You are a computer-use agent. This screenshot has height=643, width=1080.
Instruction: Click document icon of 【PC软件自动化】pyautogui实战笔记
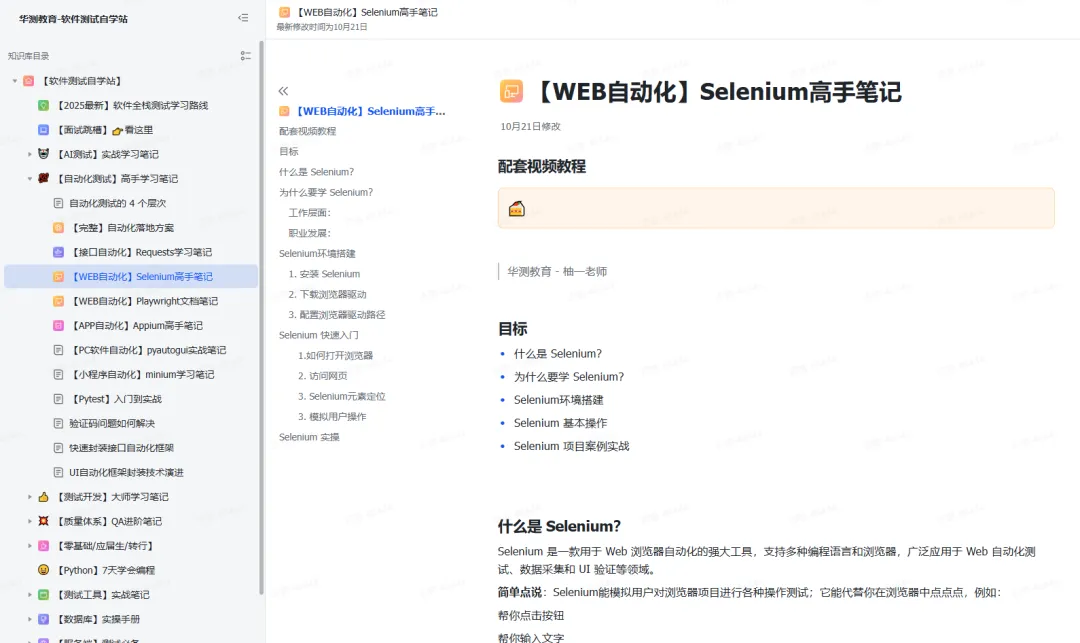point(59,350)
